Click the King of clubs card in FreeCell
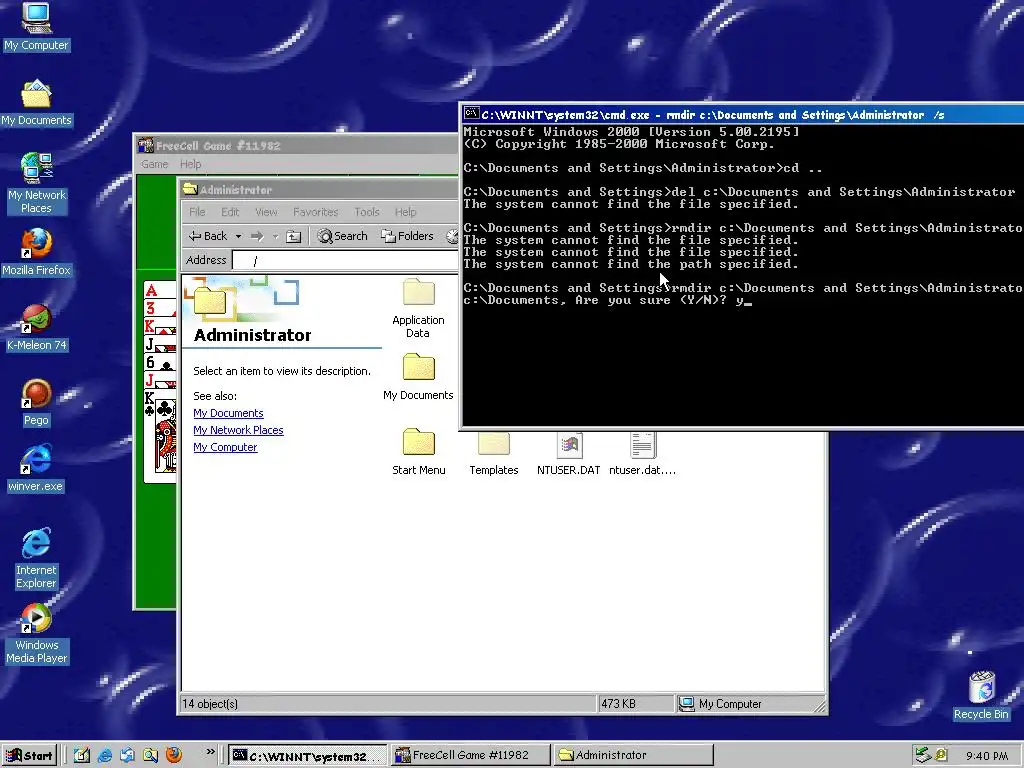This screenshot has width=1024, height=768. 161,435
